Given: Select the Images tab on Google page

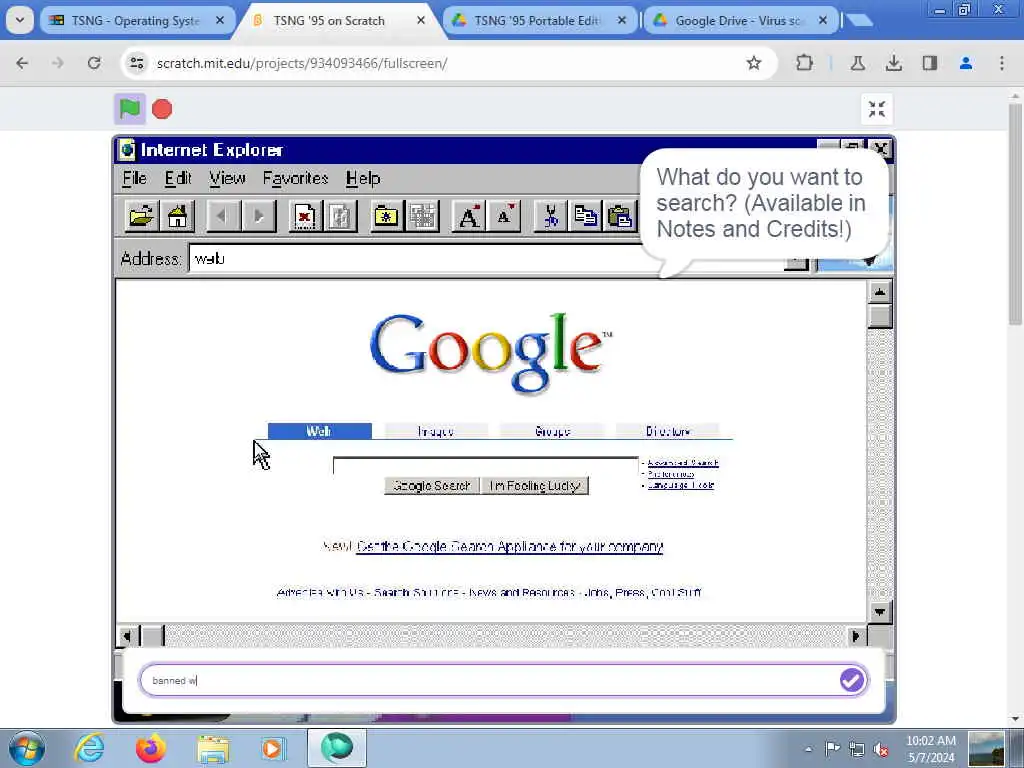Looking at the screenshot, I should pyautogui.click(x=436, y=431).
